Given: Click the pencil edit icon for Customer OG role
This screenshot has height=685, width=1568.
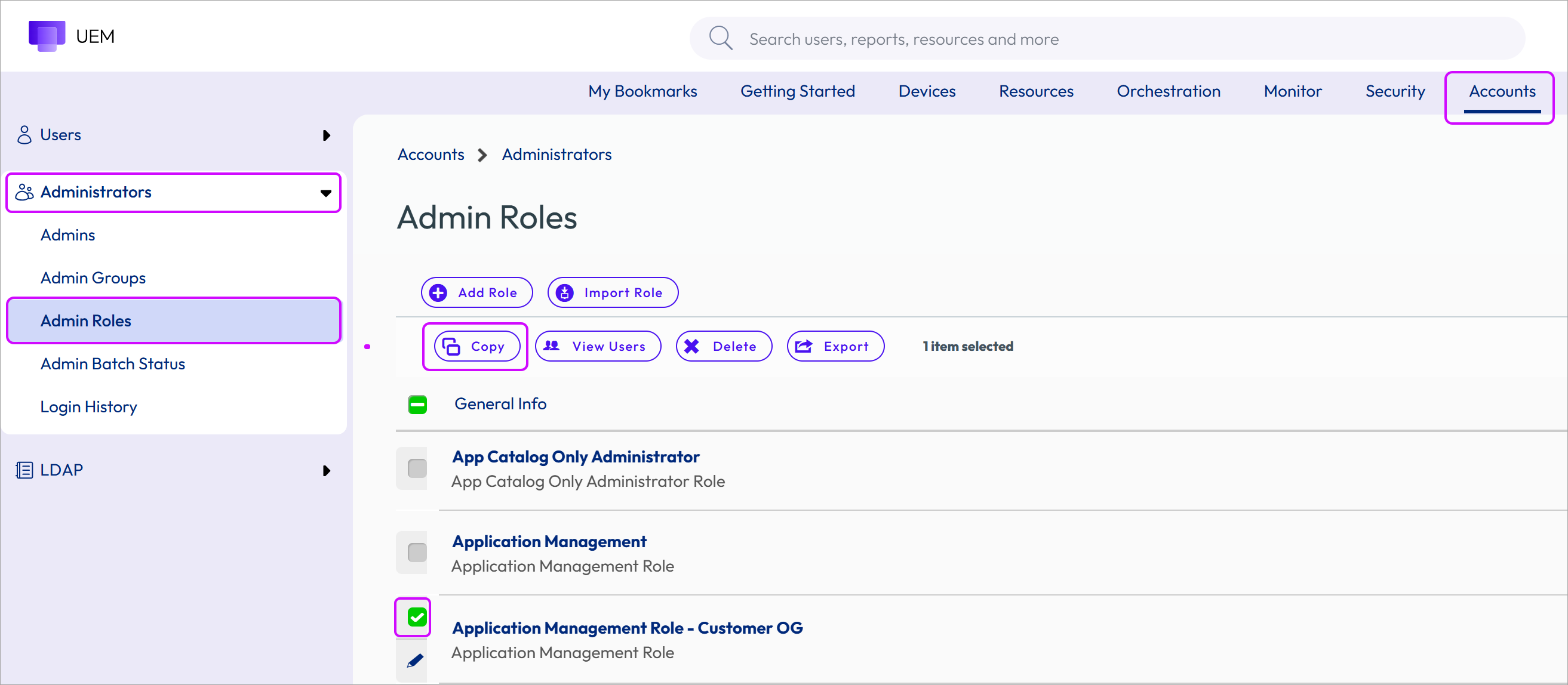Looking at the screenshot, I should point(414,661).
